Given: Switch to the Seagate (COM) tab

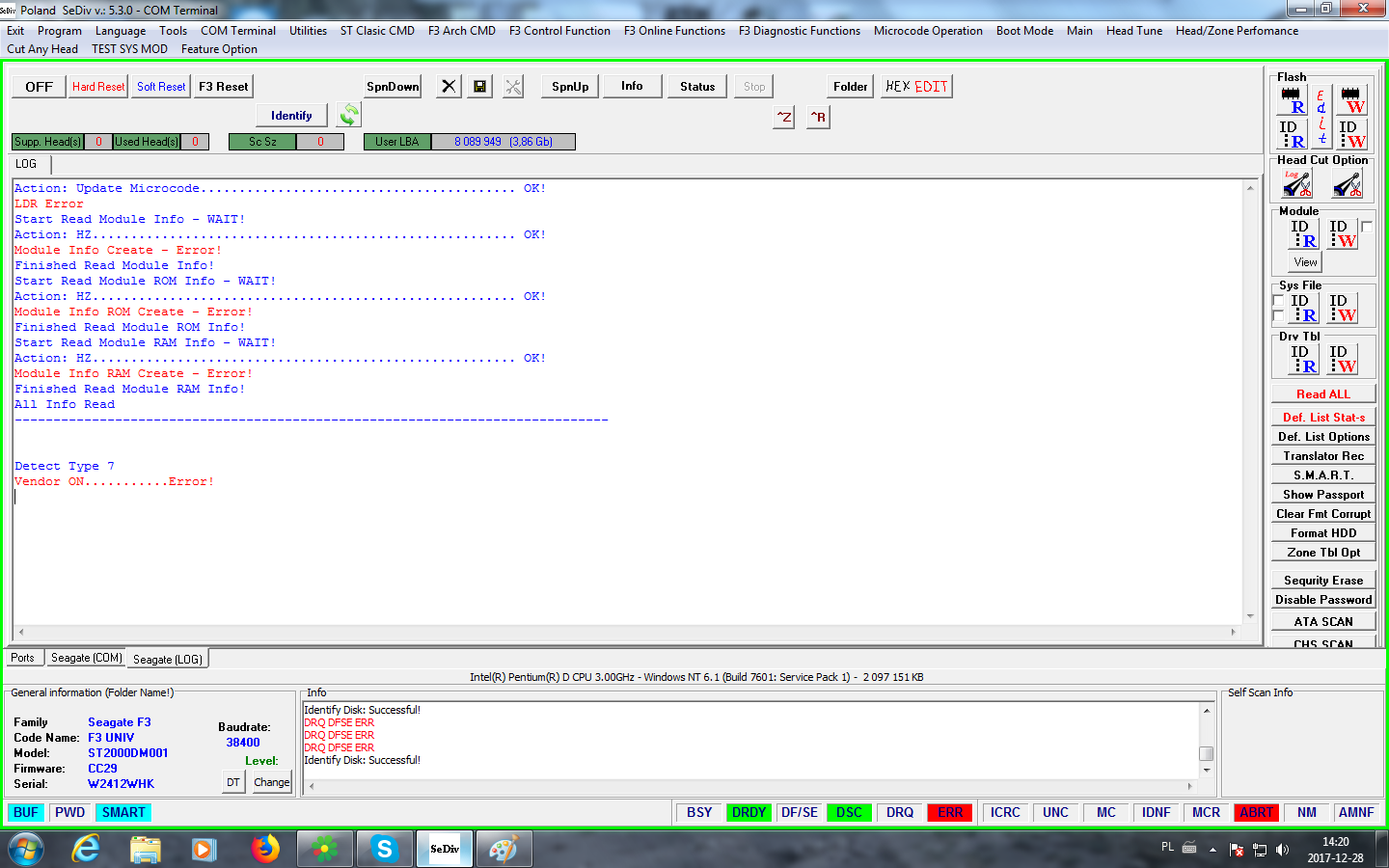Looking at the screenshot, I should pos(87,658).
